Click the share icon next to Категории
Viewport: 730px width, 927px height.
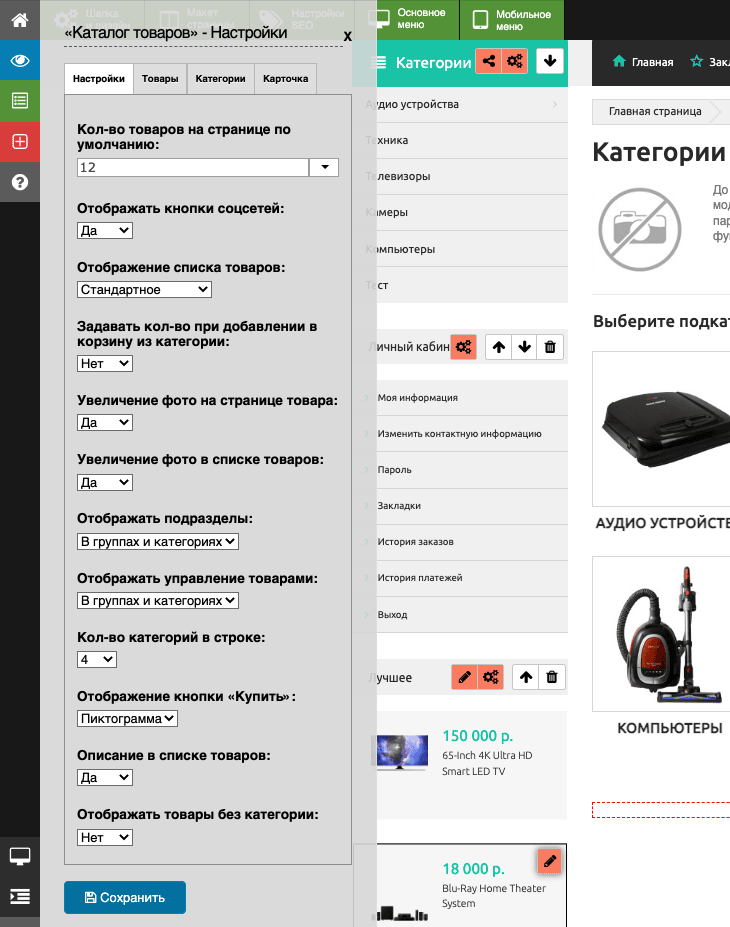(488, 61)
